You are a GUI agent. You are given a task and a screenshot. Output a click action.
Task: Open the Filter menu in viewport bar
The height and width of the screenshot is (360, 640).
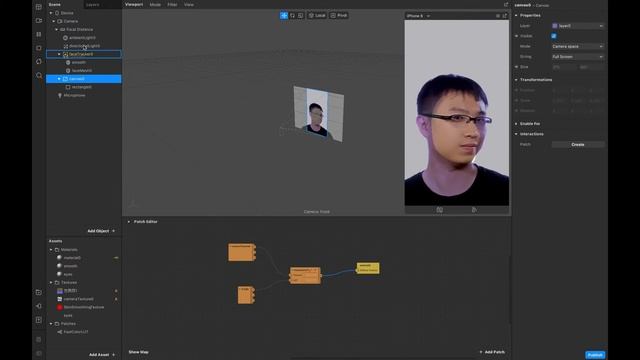[172, 4]
